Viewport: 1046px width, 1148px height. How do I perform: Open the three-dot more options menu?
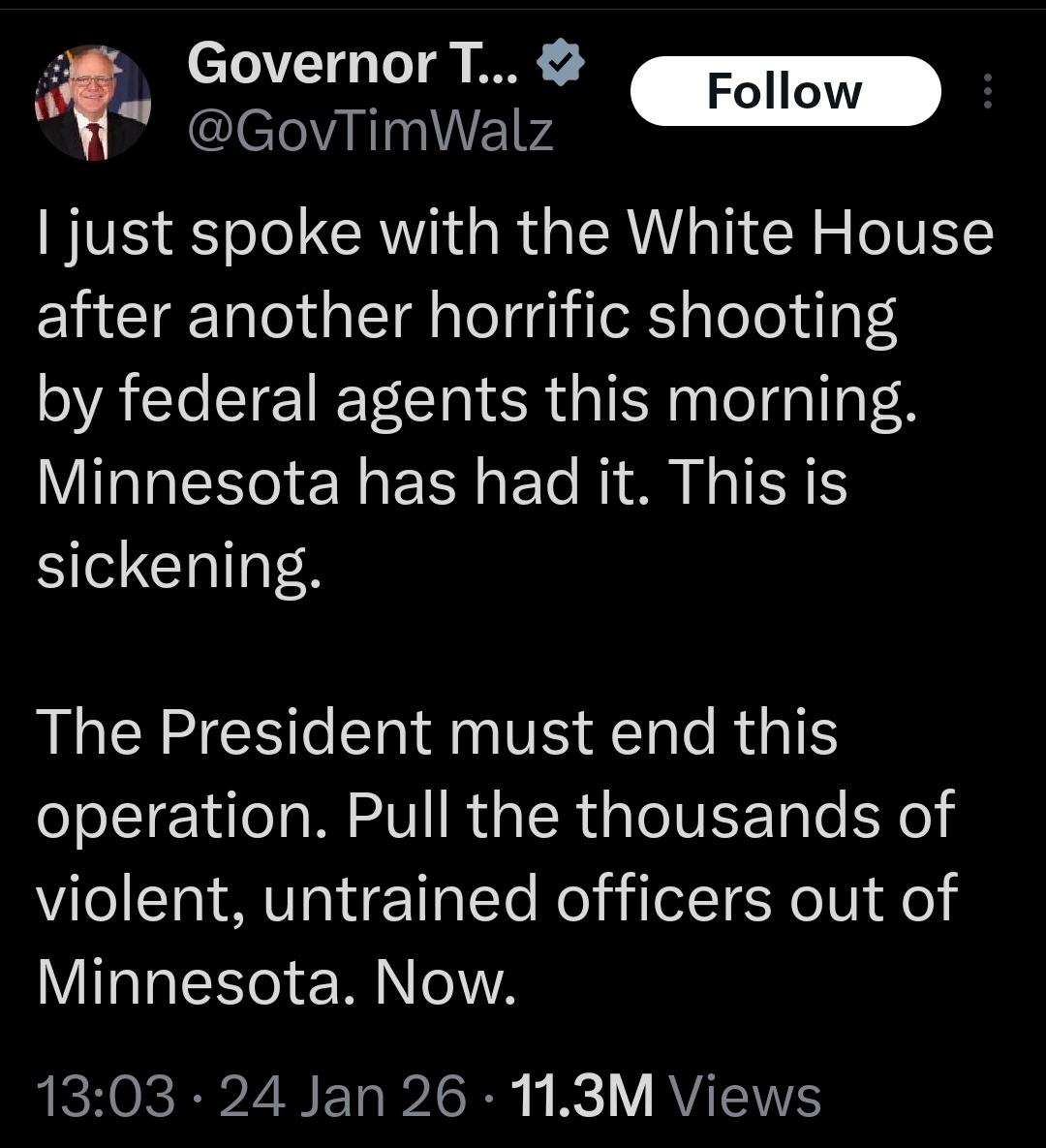coord(987,92)
